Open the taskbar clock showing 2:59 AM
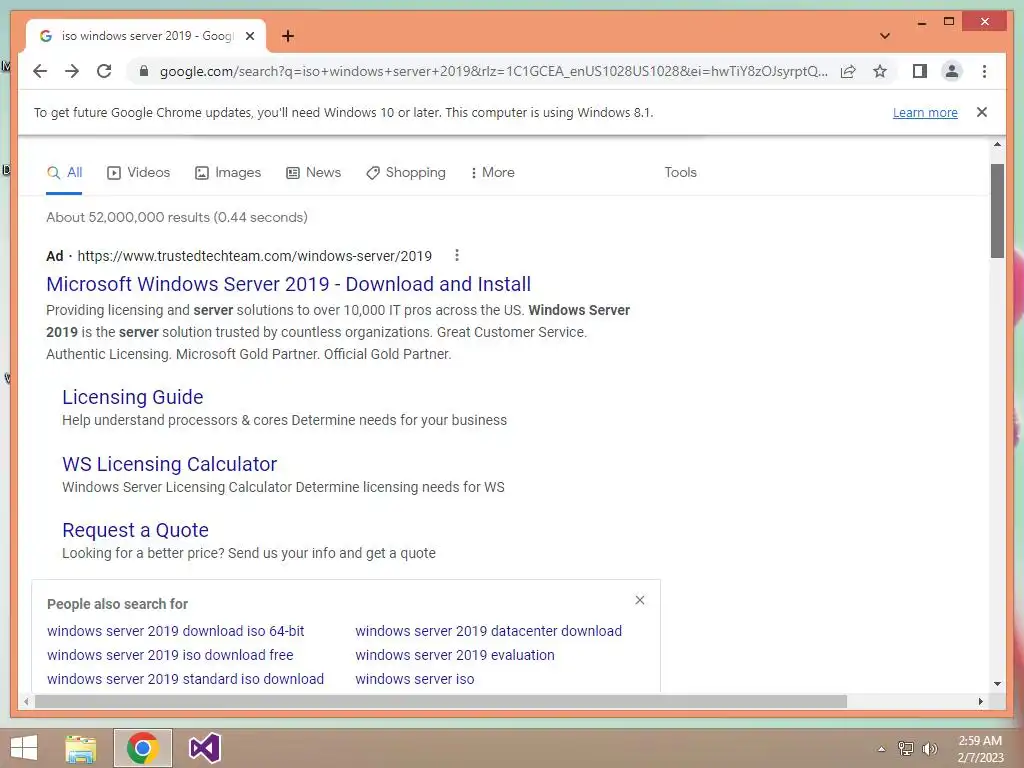 pyautogui.click(x=980, y=749)
